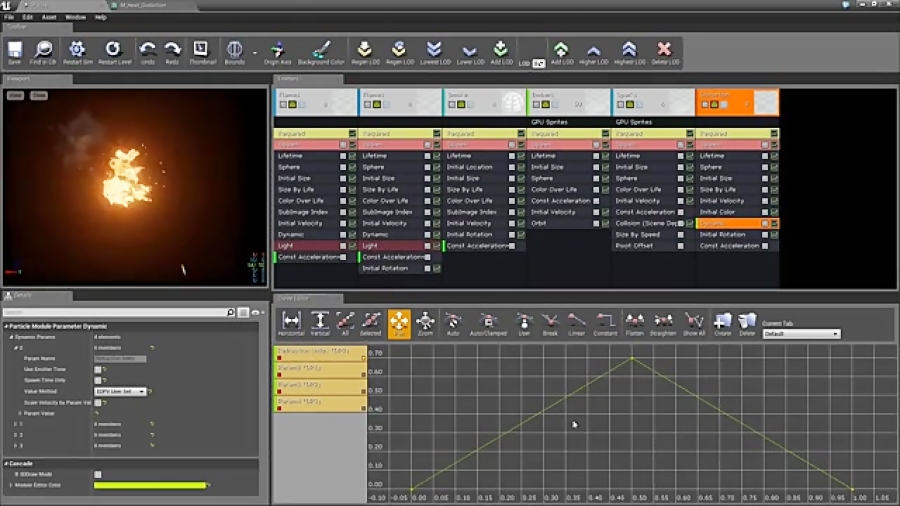Open the Background Color picker tool
The image size is (900, 506).
coord(320,51)
